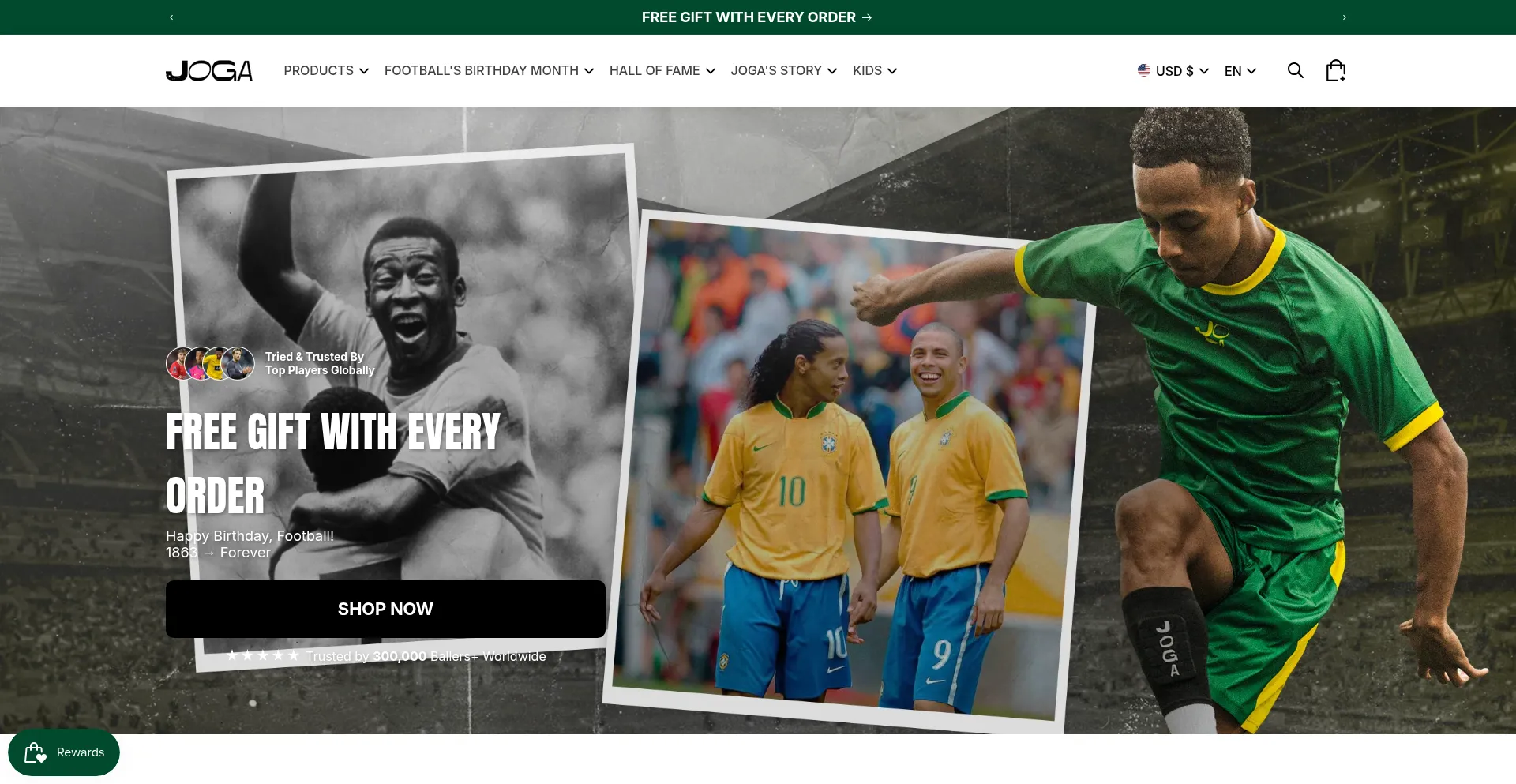Open Football's Birthday Month menu
The image size is (1516, 784).
[489, 71]
